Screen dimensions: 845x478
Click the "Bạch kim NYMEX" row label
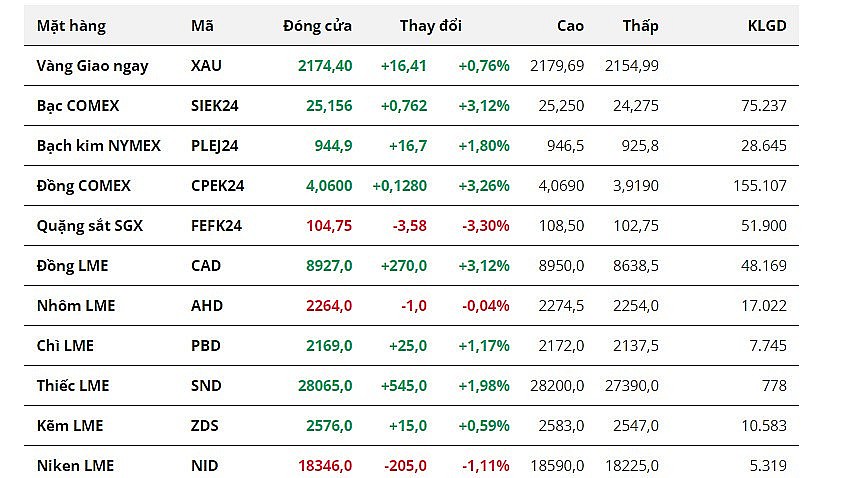[x=98, y=146]
